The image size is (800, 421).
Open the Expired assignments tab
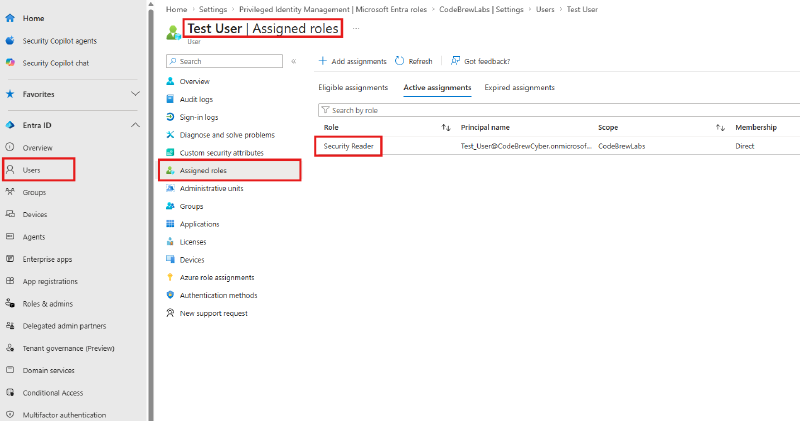pyautogui.click(x=519, y=87)
